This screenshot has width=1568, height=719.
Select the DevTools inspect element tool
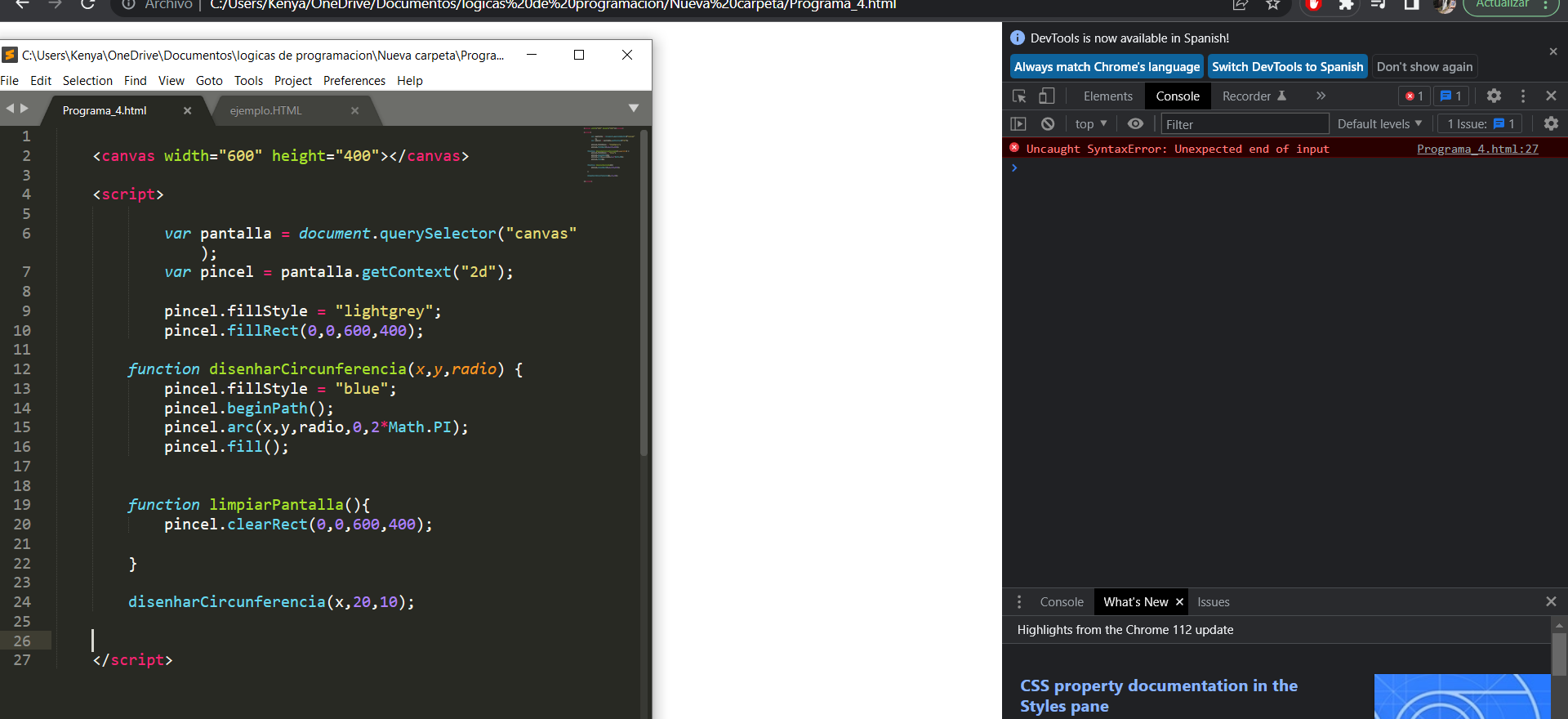pyautogui.click(x=1019, y=96)
